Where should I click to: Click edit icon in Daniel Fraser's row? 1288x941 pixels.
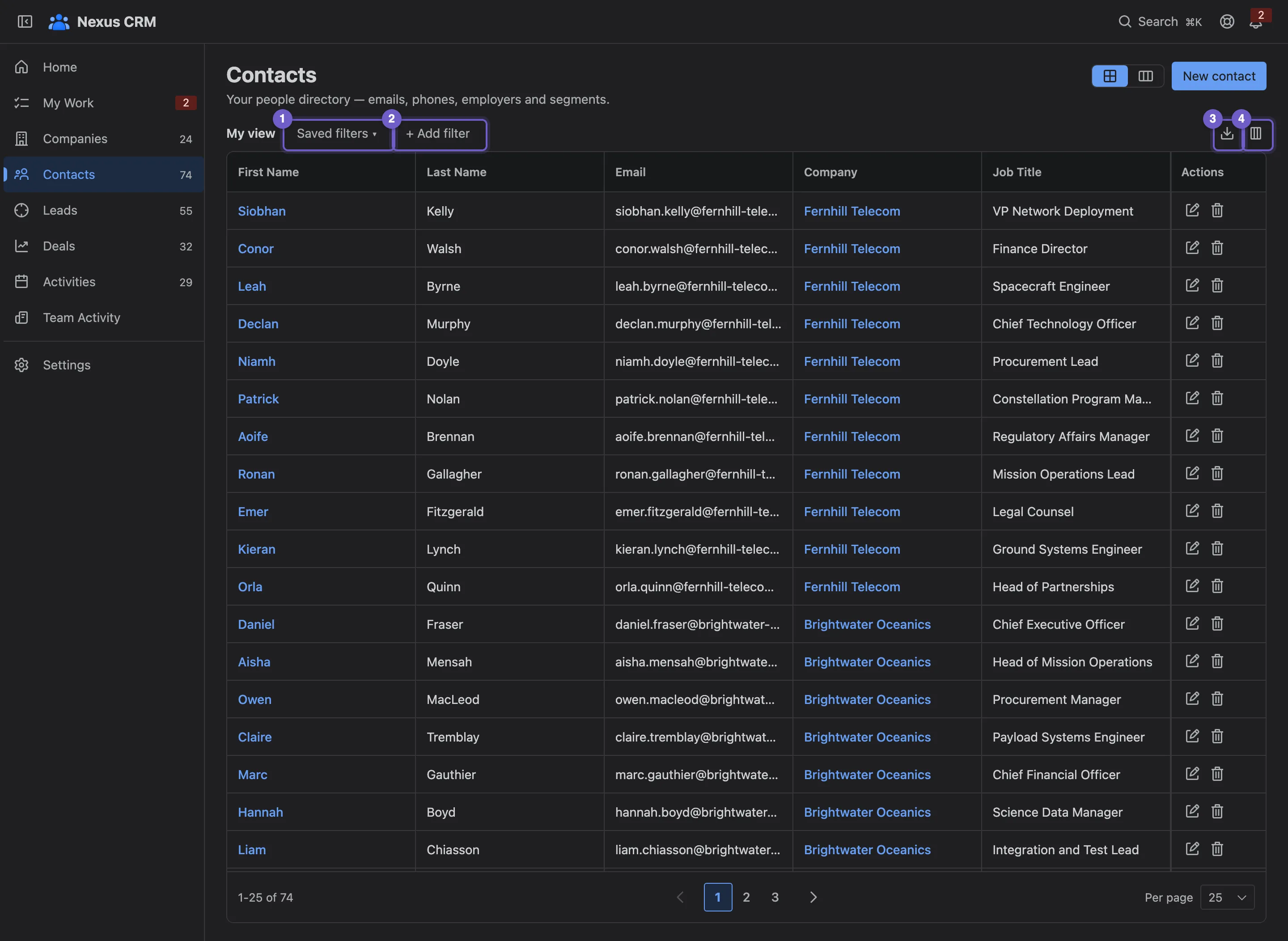(x=1192, y=624)
